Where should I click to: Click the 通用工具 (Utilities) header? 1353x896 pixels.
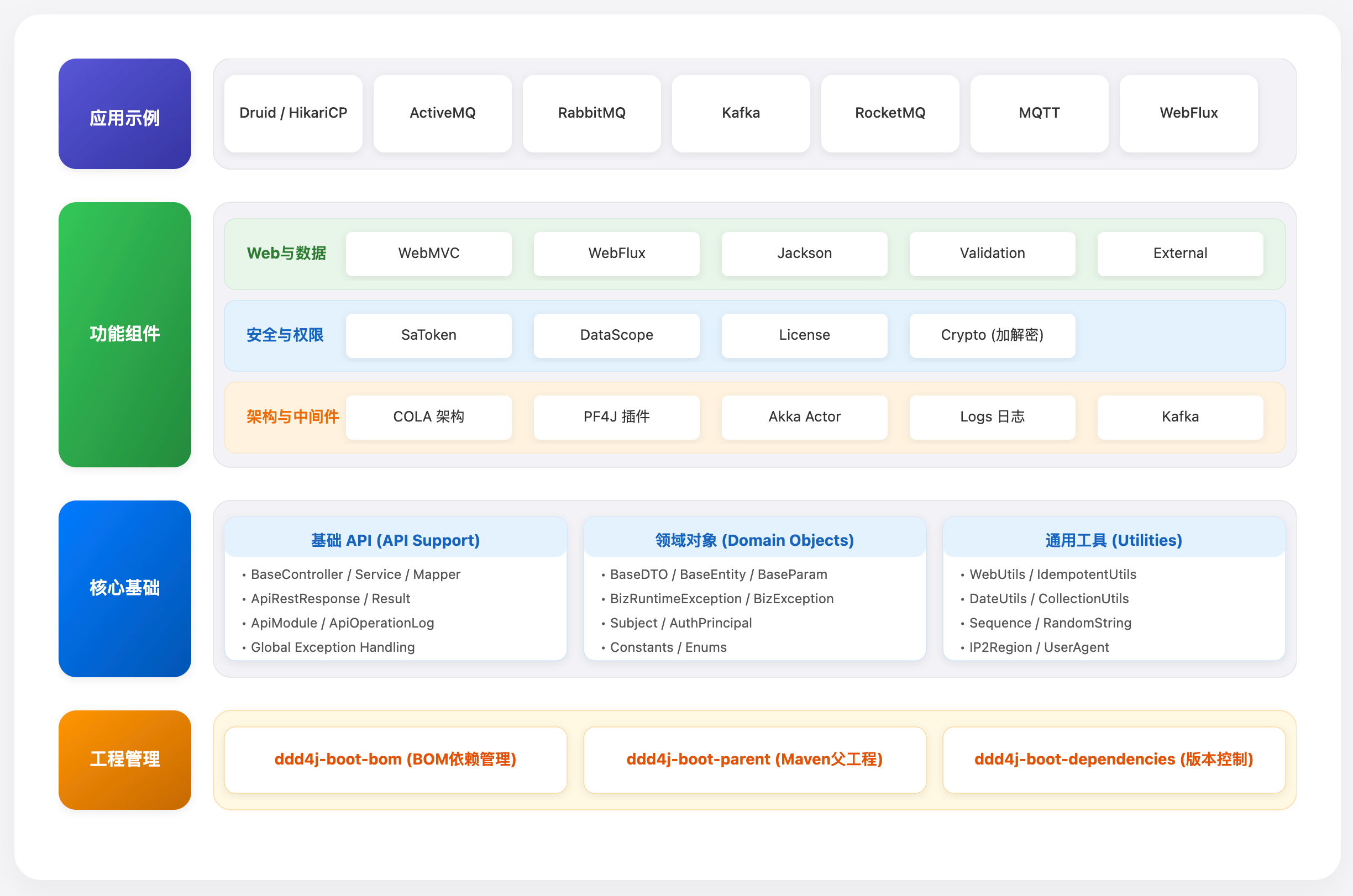click(x=1114, y=540)
